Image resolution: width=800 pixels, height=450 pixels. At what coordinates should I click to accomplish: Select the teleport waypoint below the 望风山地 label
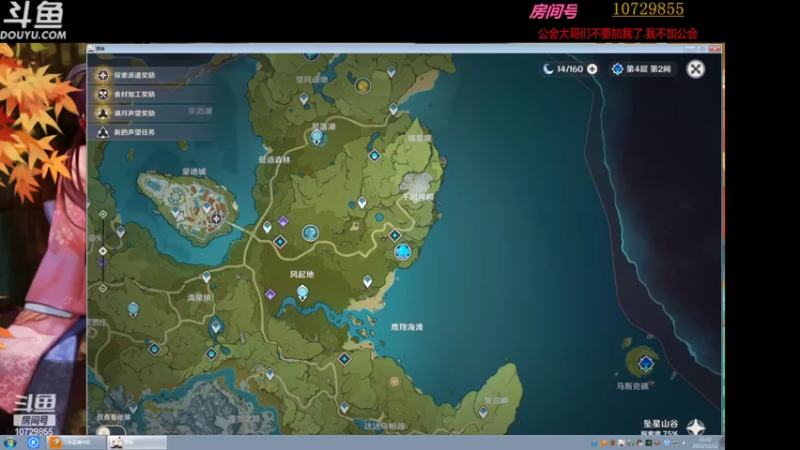click(304, 98)
